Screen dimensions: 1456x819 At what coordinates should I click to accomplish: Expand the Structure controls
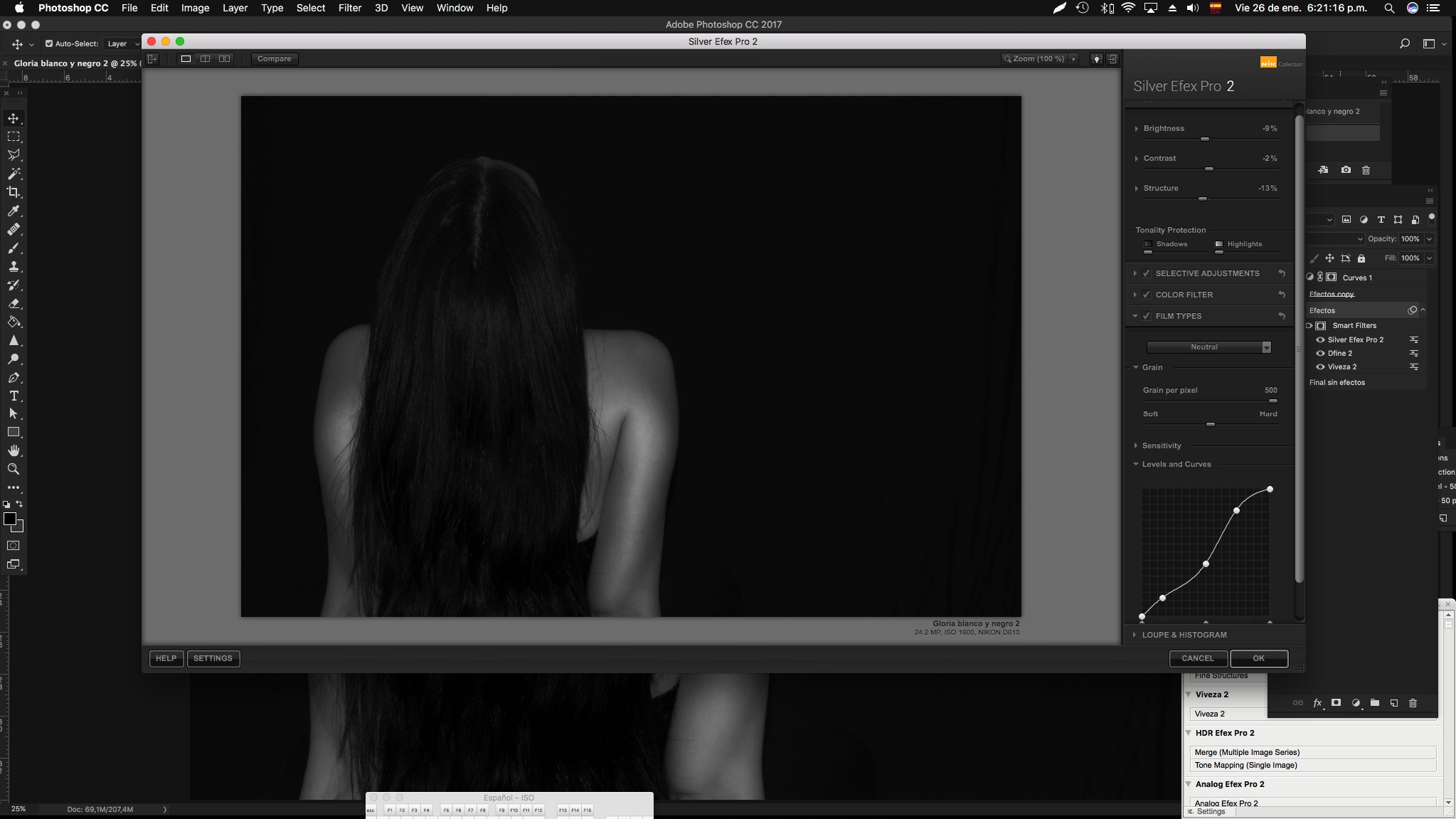1136,189
